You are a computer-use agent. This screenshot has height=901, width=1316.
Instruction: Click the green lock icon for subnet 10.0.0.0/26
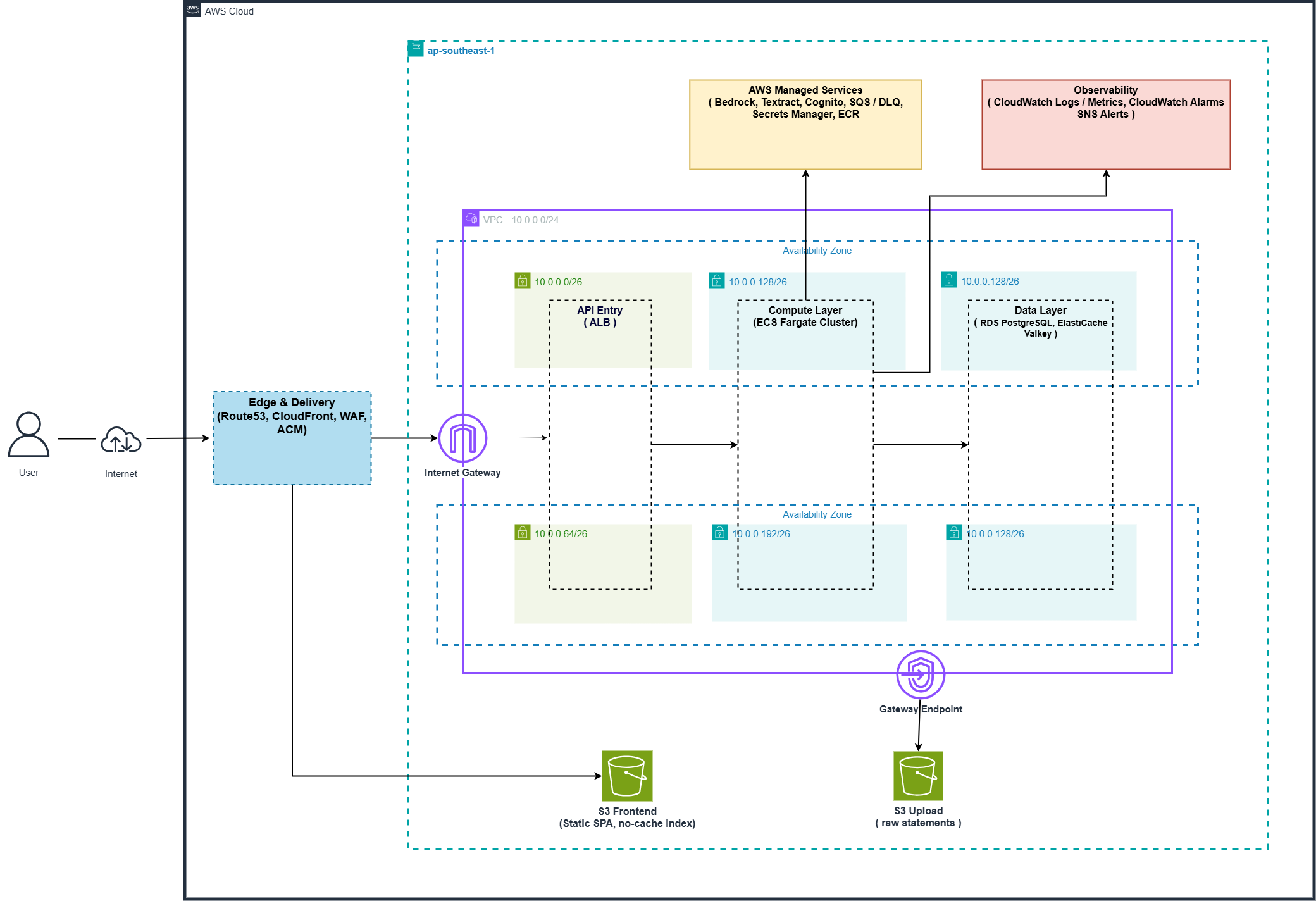pyautogui.click(x=523, y=280)
